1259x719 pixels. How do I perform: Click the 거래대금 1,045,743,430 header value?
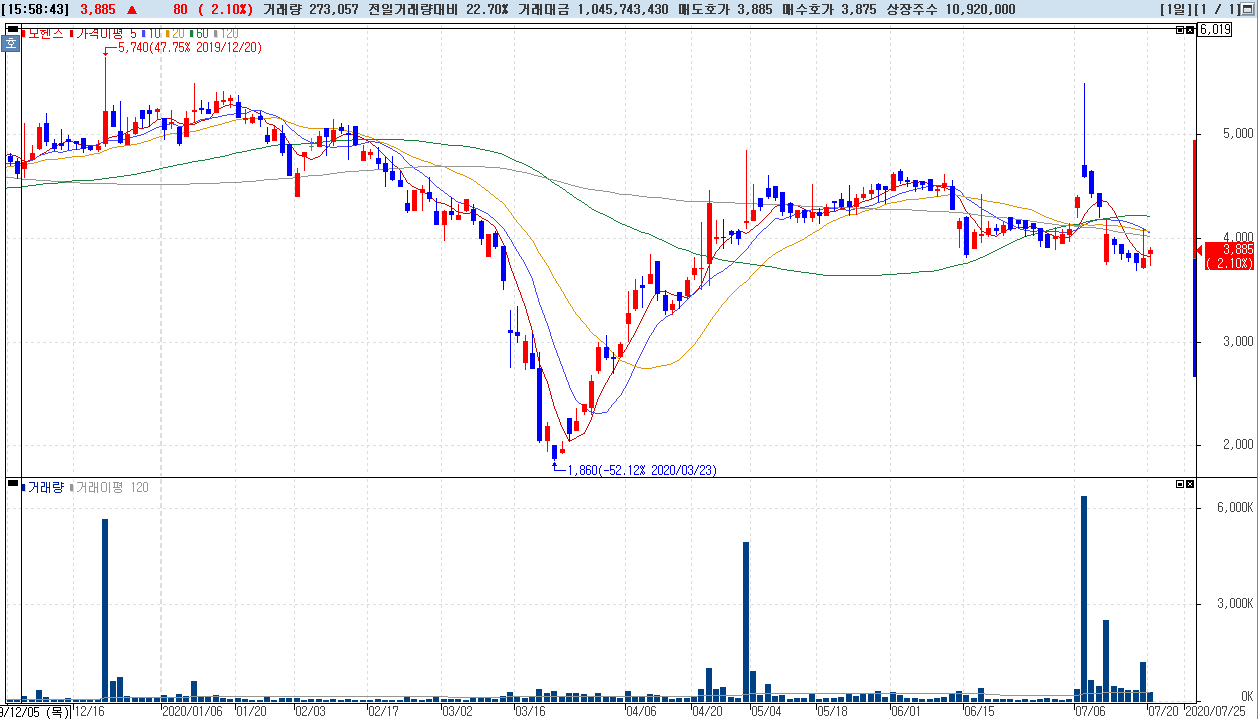(593, 9)
